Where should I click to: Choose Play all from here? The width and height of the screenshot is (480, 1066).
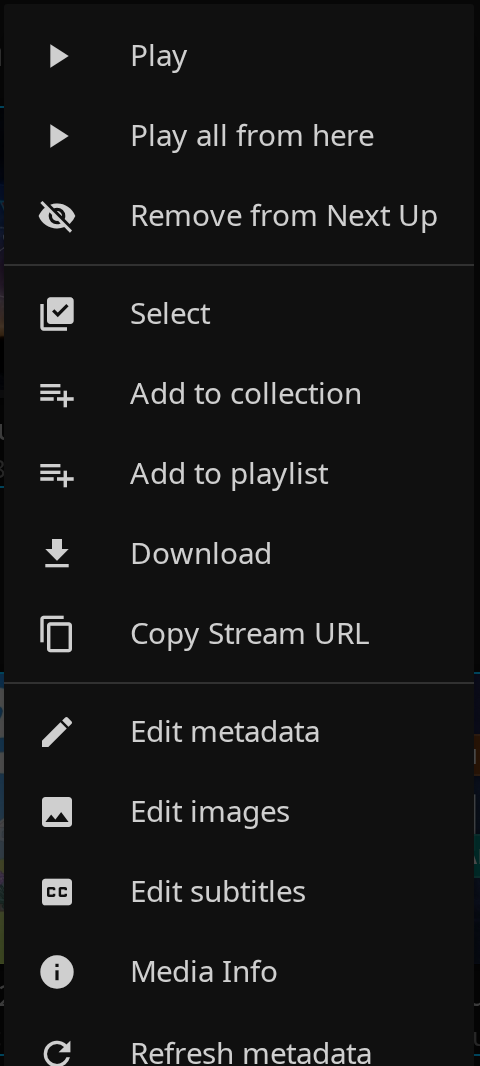(239, 137)
